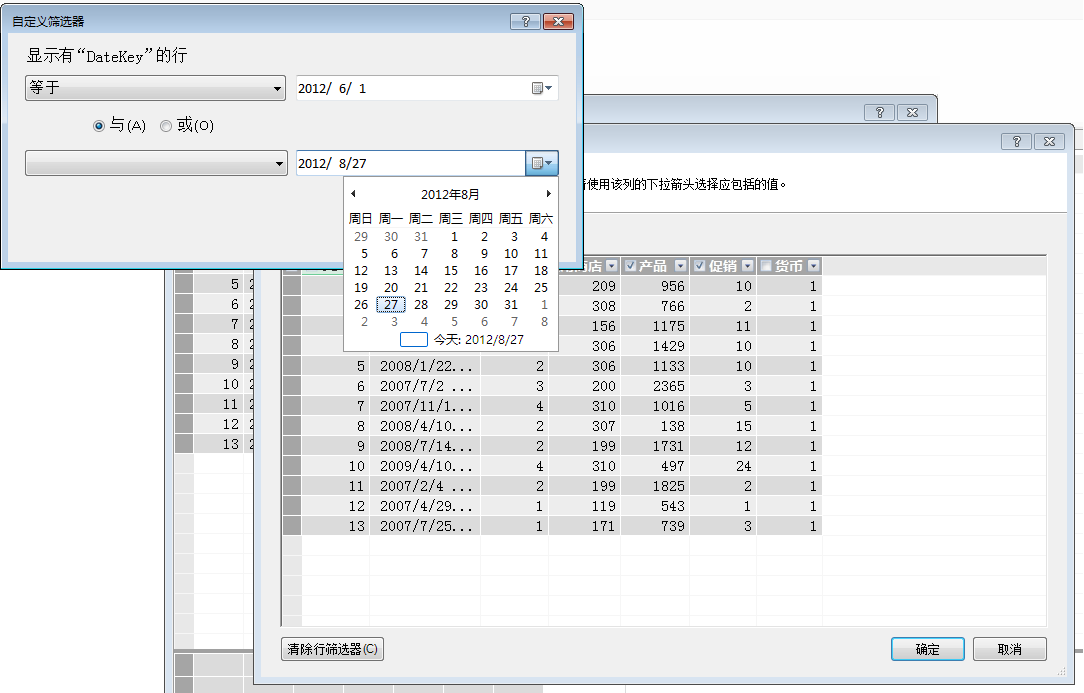Select the 或(O) radio option
Image resolution: width=1084 pixels, height=693 pixels.
tap(166, 126)
